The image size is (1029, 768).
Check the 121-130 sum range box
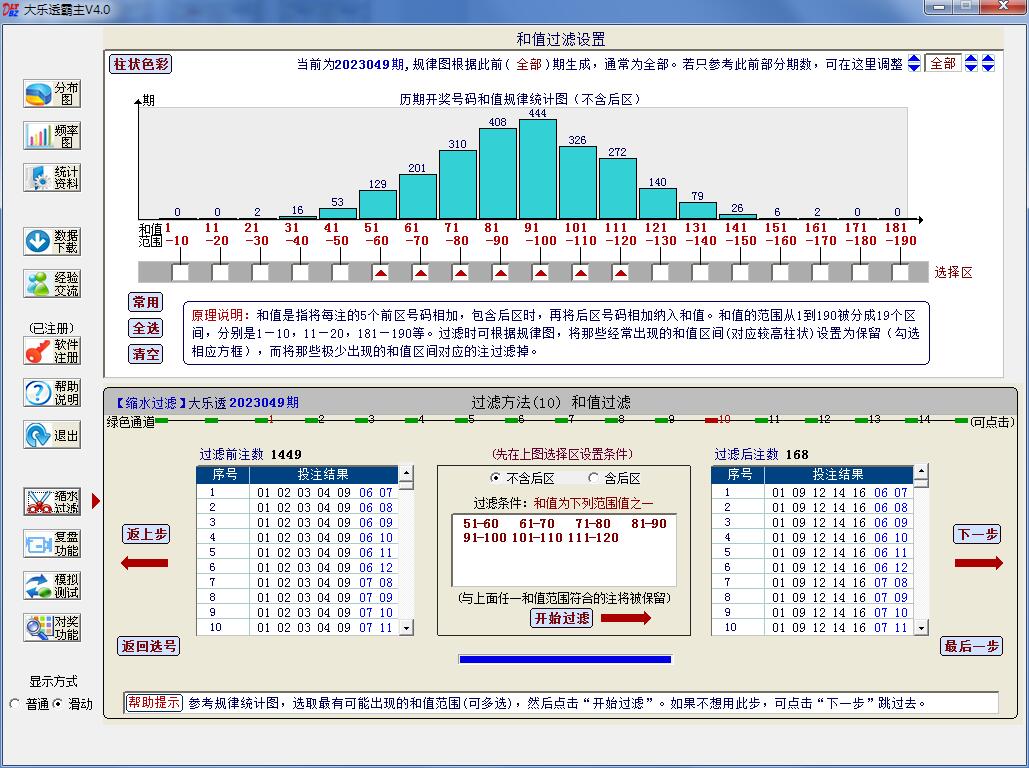click(660, 272)
